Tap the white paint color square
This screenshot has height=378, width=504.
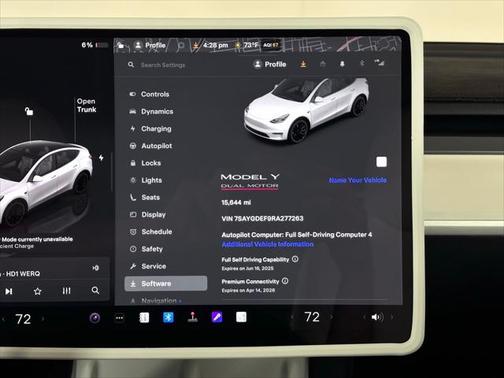pyautogui.click(x=381, y=162)
